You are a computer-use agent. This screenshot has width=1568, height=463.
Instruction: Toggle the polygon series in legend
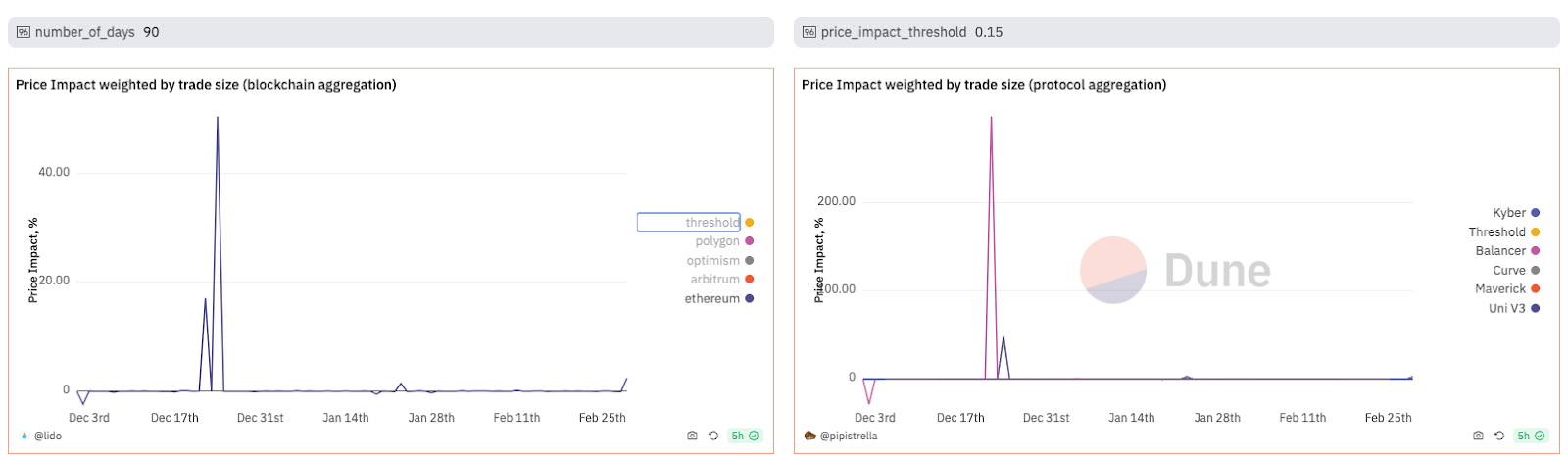click(x=717, y=241)
